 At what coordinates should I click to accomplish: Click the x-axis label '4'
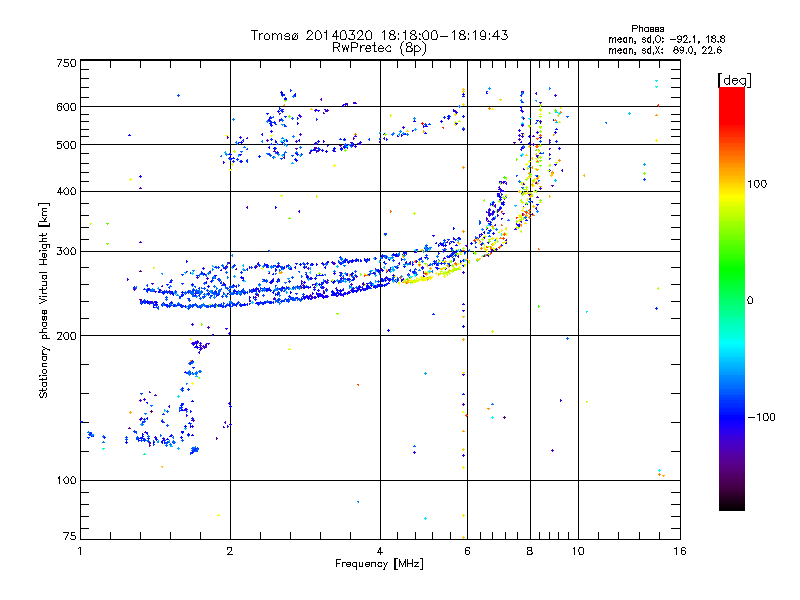(x=380, y=551)
